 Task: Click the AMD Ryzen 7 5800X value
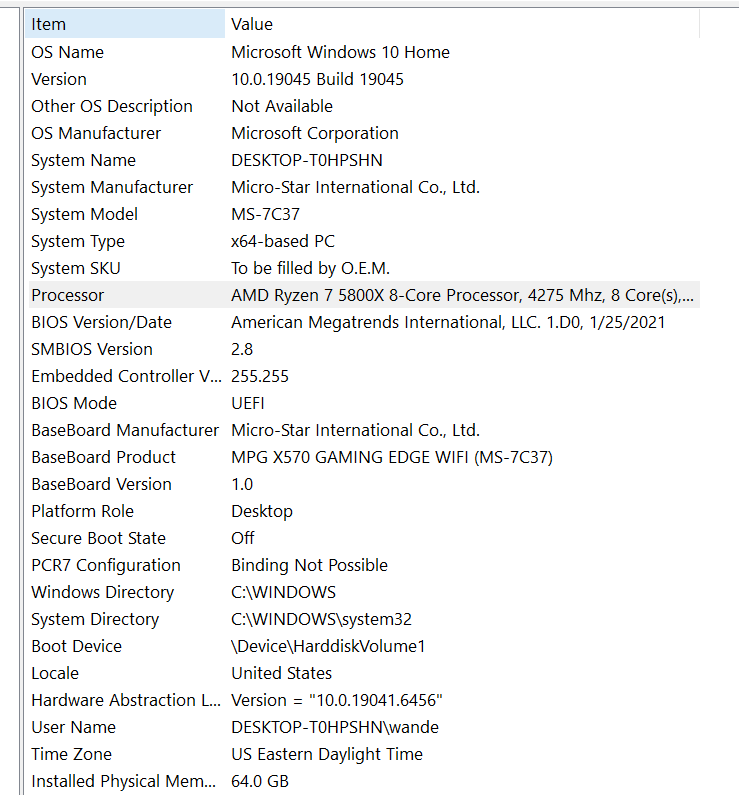462,295
